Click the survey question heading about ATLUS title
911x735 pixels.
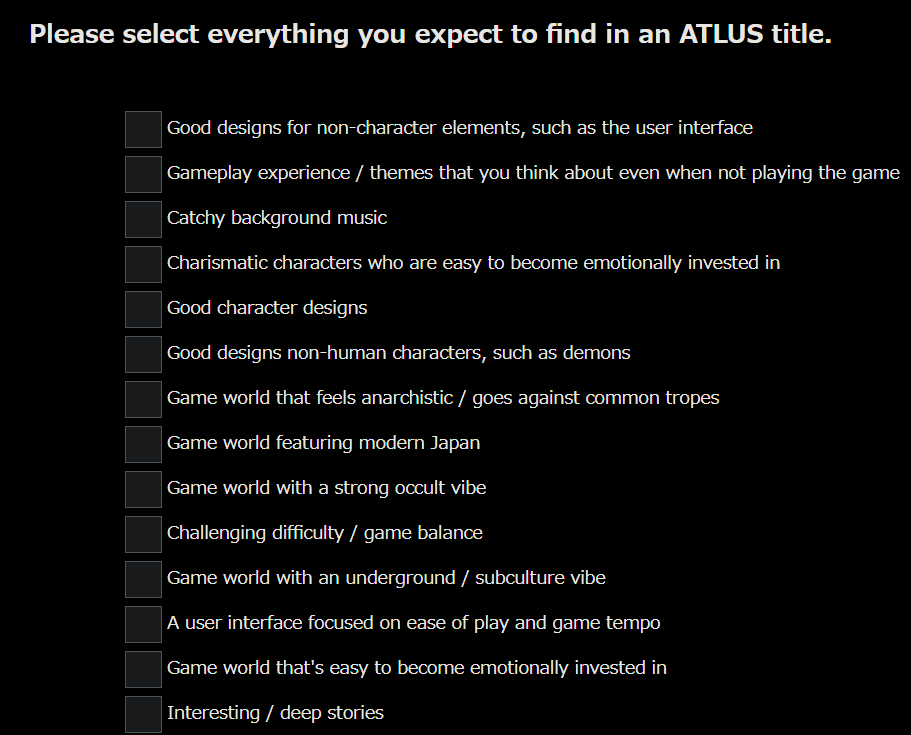point(431,34)
